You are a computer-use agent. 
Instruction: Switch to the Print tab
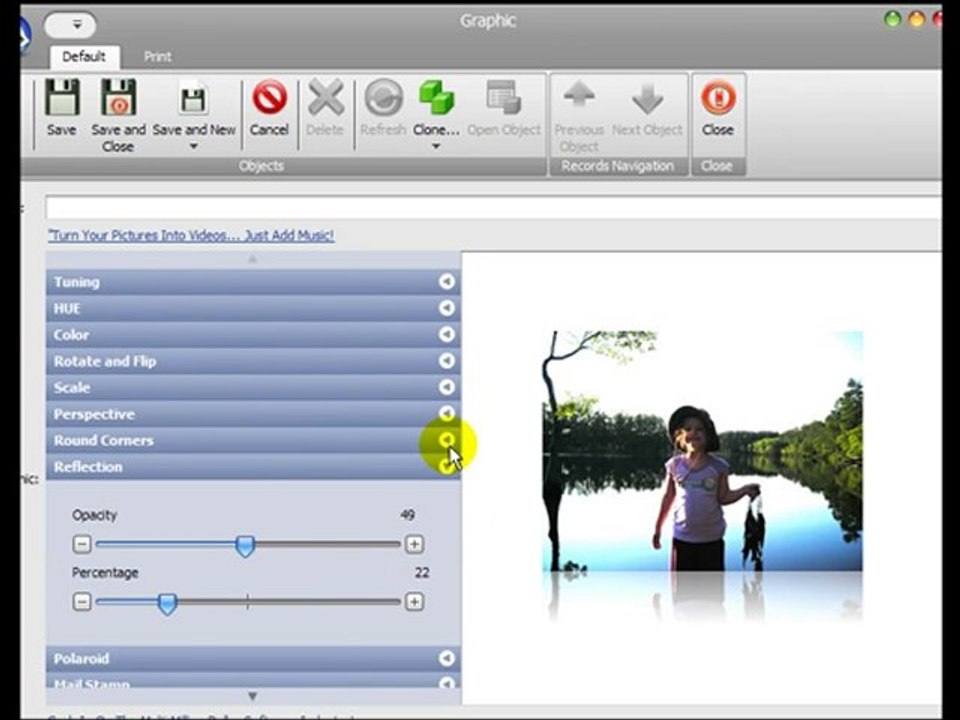157,57
